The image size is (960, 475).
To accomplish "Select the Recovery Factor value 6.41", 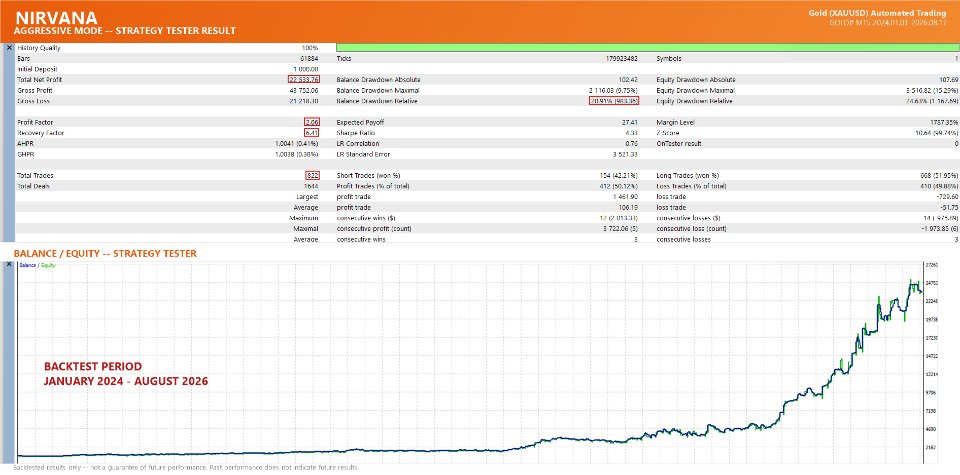I will point(310,133).
